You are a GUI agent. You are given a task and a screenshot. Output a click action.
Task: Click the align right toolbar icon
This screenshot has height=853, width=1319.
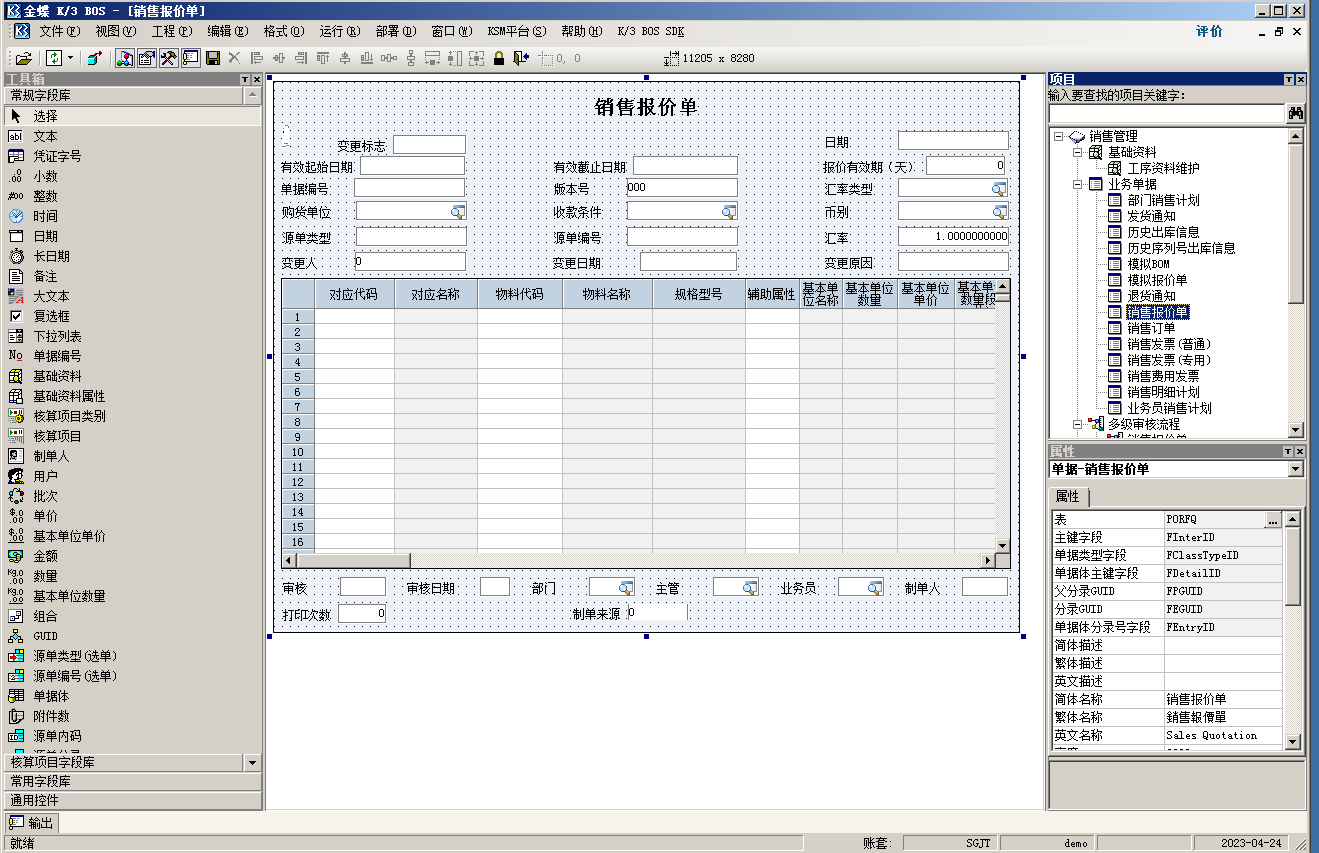pos(301,58)
